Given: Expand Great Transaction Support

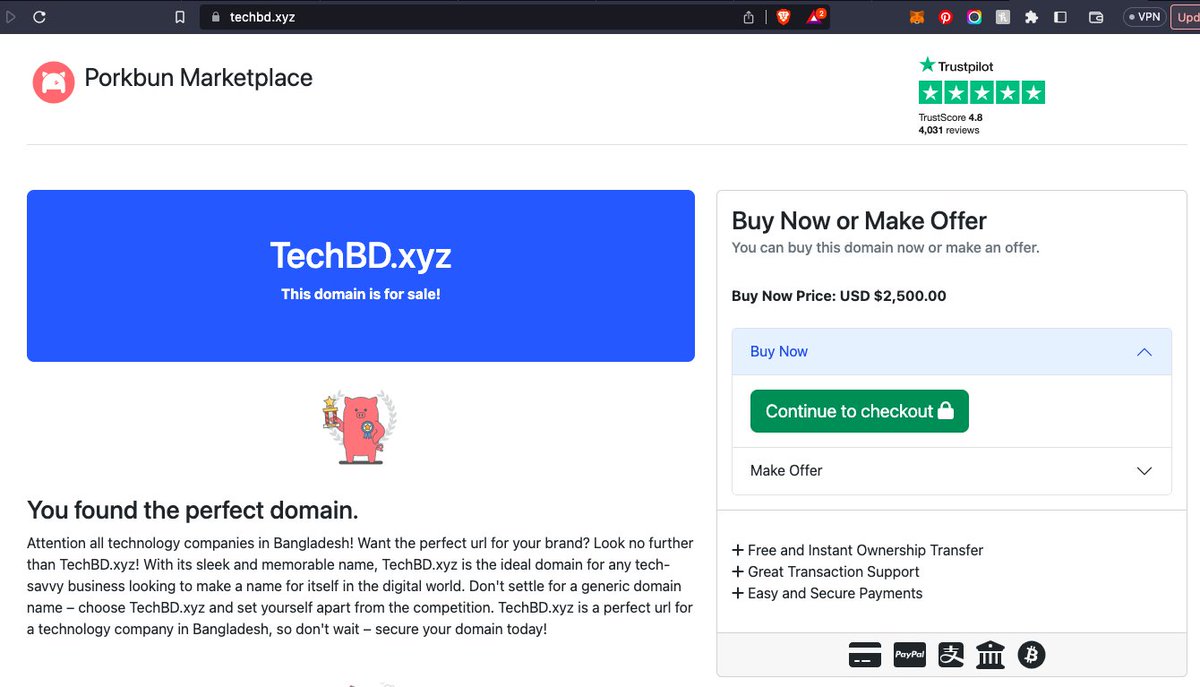Looking at the screenshot, I should pos(825,572).
